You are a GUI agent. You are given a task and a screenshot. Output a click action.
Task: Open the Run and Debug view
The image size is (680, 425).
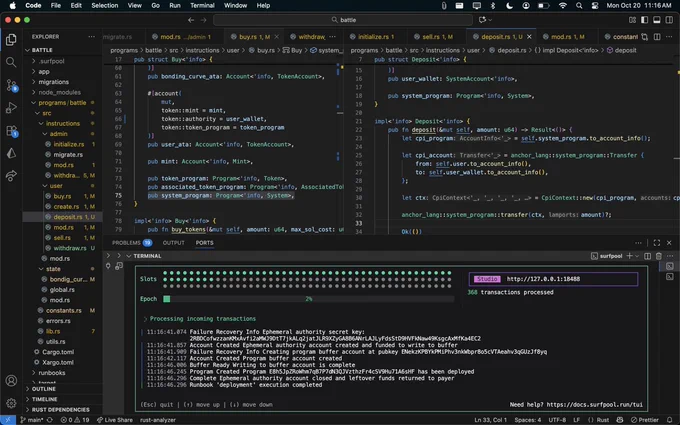(x=11, y=108)
